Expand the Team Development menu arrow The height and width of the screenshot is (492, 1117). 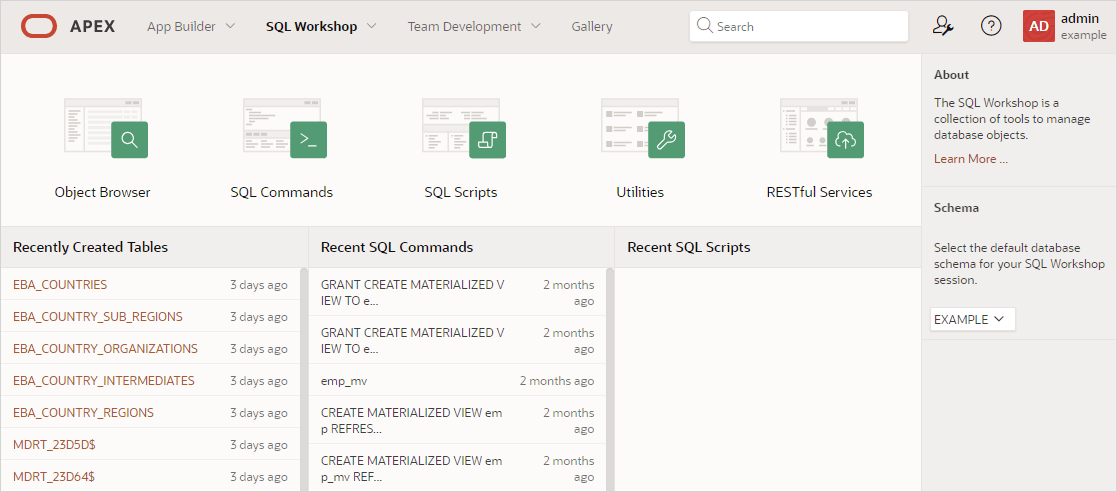pyautogui.click(x=536, y=26)
